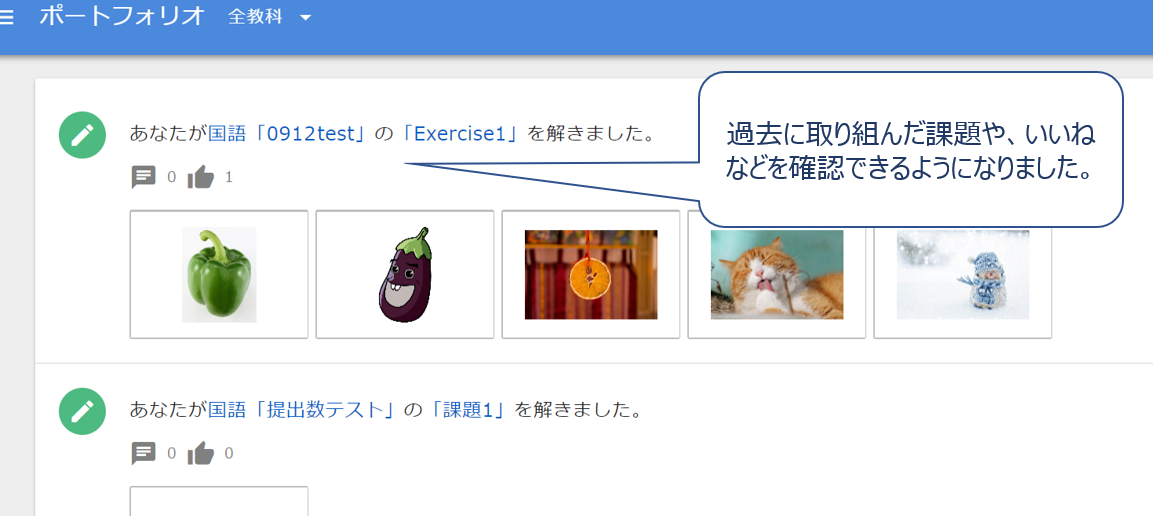Viewport: 1153px width, 516px height.
Task: Click the dropdown arrow beside 全教科
Action: click(x=306, y=18)
